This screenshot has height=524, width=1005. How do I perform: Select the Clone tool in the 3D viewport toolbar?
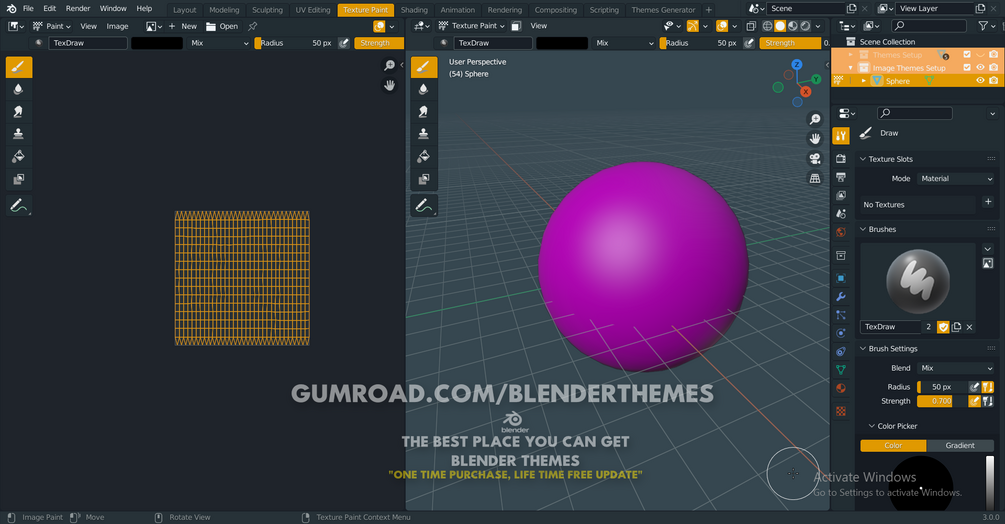click(x=424, y=134)
